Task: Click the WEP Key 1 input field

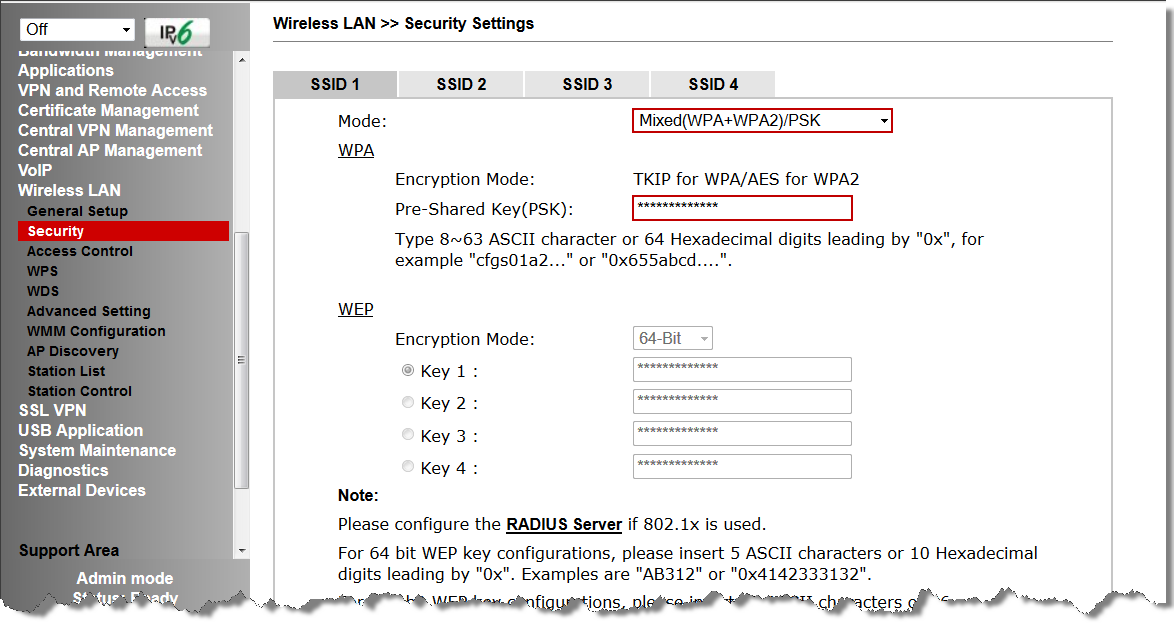Action: coord(742,369)
